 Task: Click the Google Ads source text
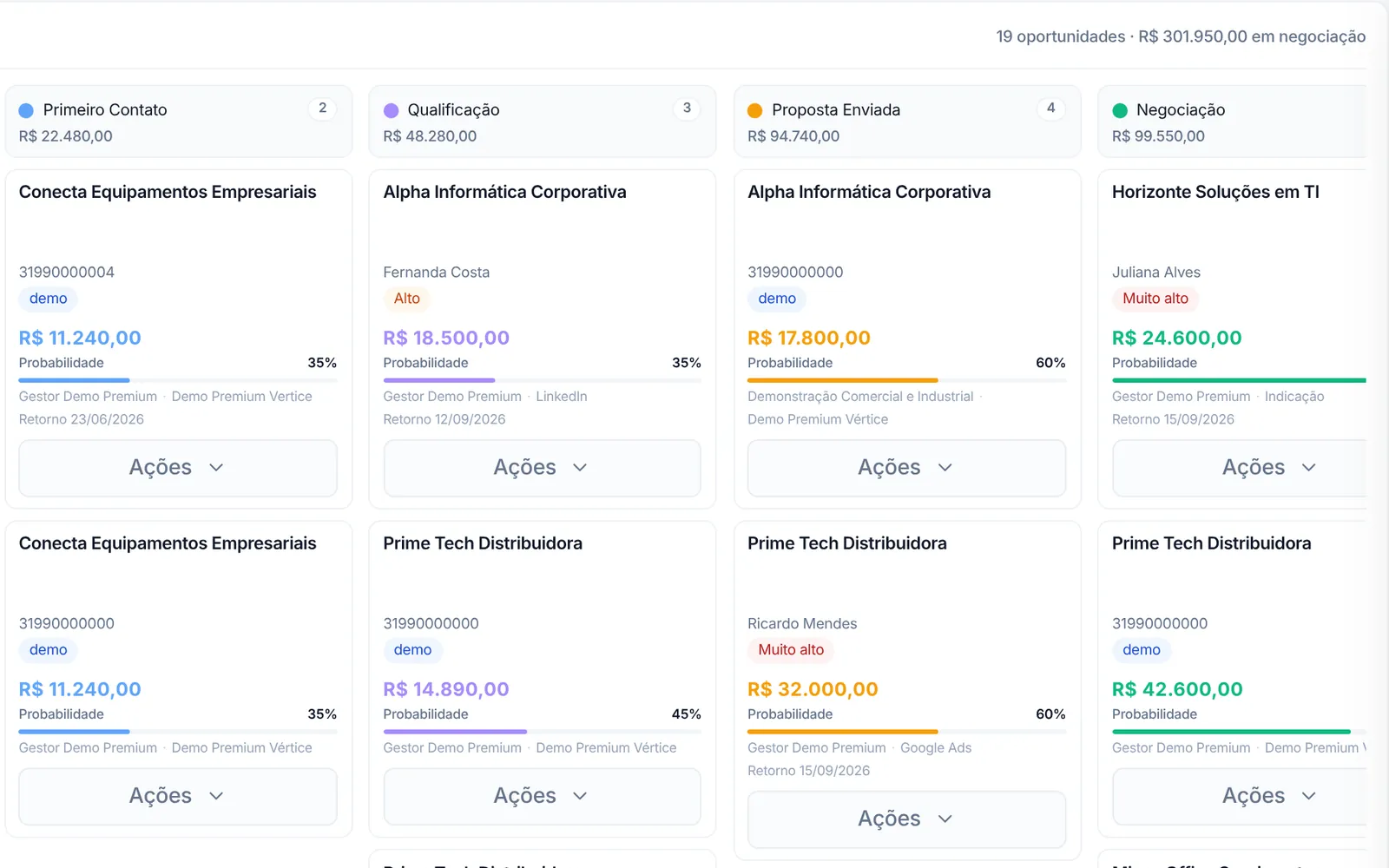(x=936, y=748)
